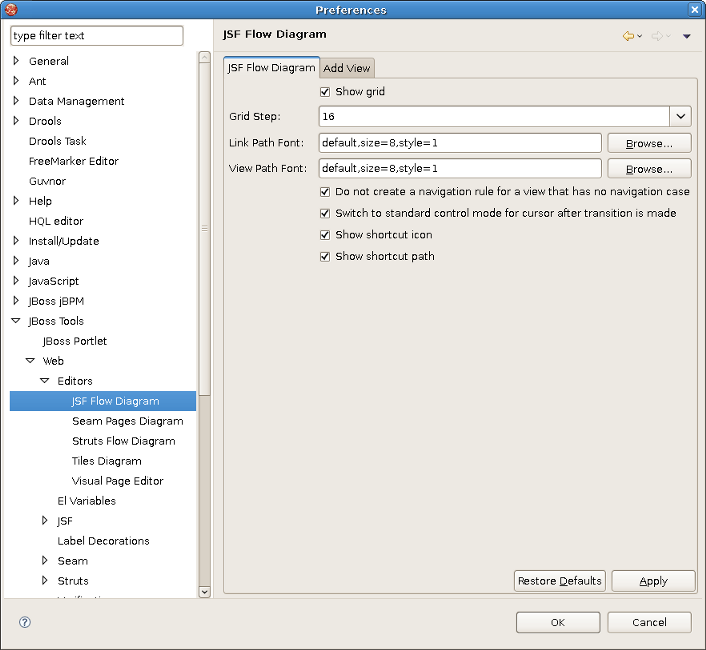
Task: Click the help question mark icon
Action: (x=25, y=622)
